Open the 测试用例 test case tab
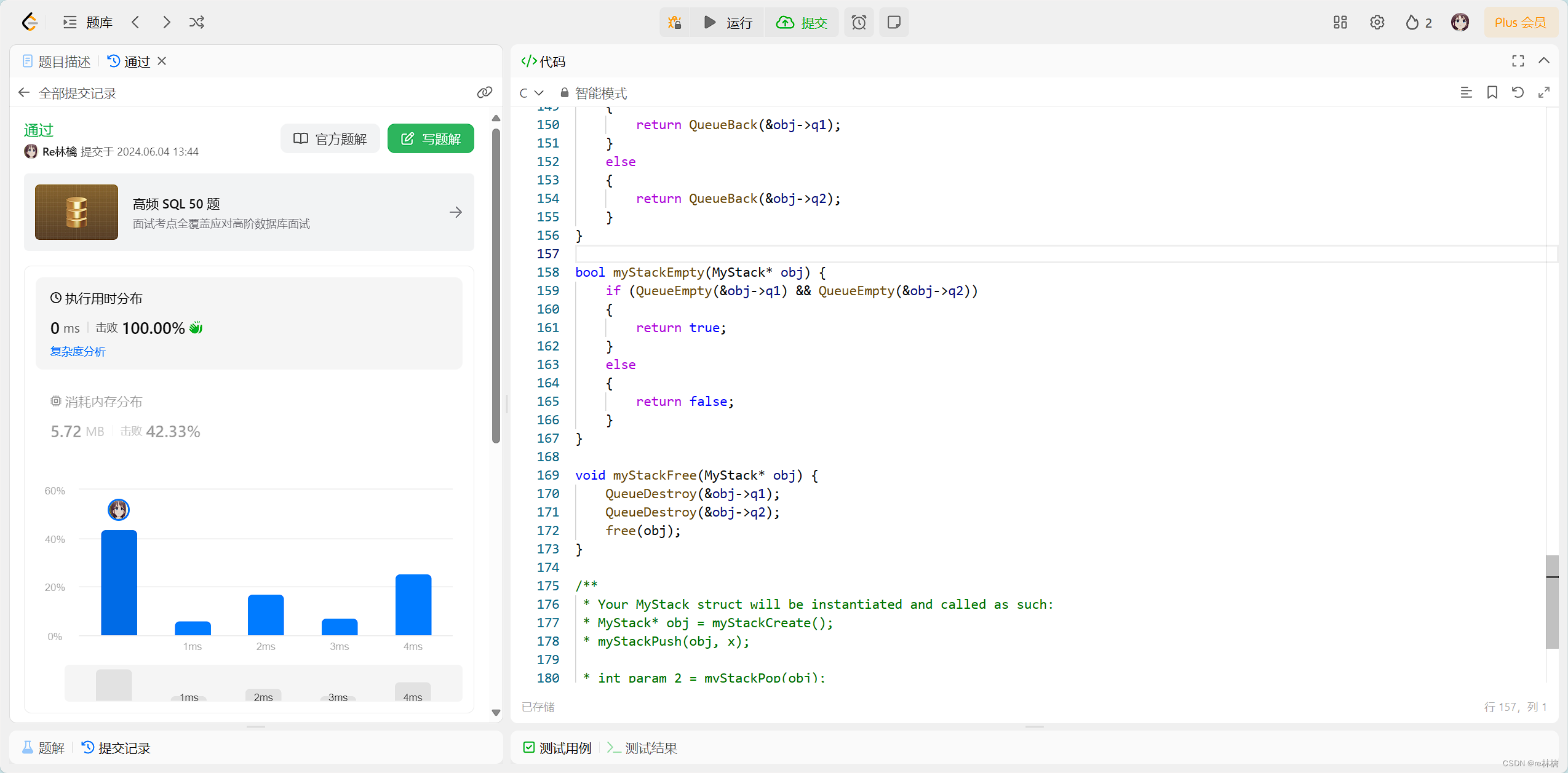This screenshot has height=773, width=1568. (557, 748)
